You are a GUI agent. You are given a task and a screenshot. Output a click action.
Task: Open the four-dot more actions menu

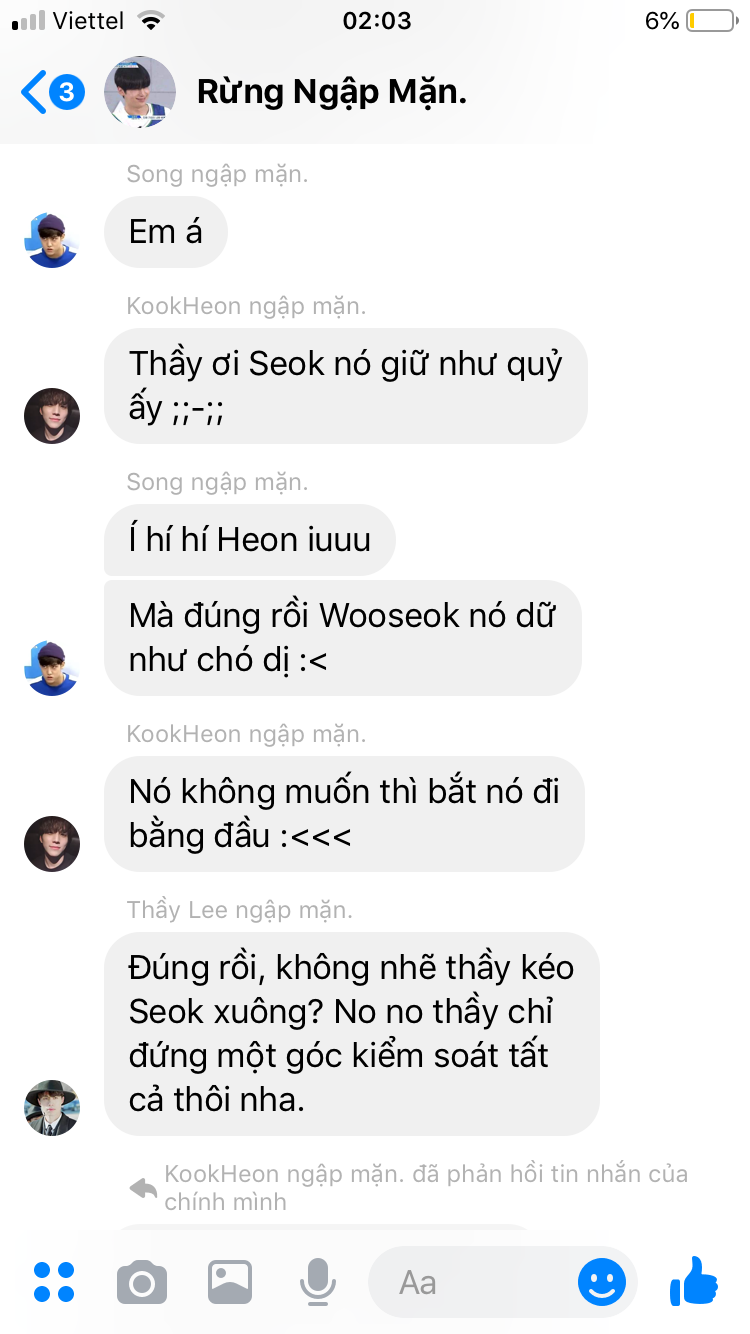[54, 1282]
